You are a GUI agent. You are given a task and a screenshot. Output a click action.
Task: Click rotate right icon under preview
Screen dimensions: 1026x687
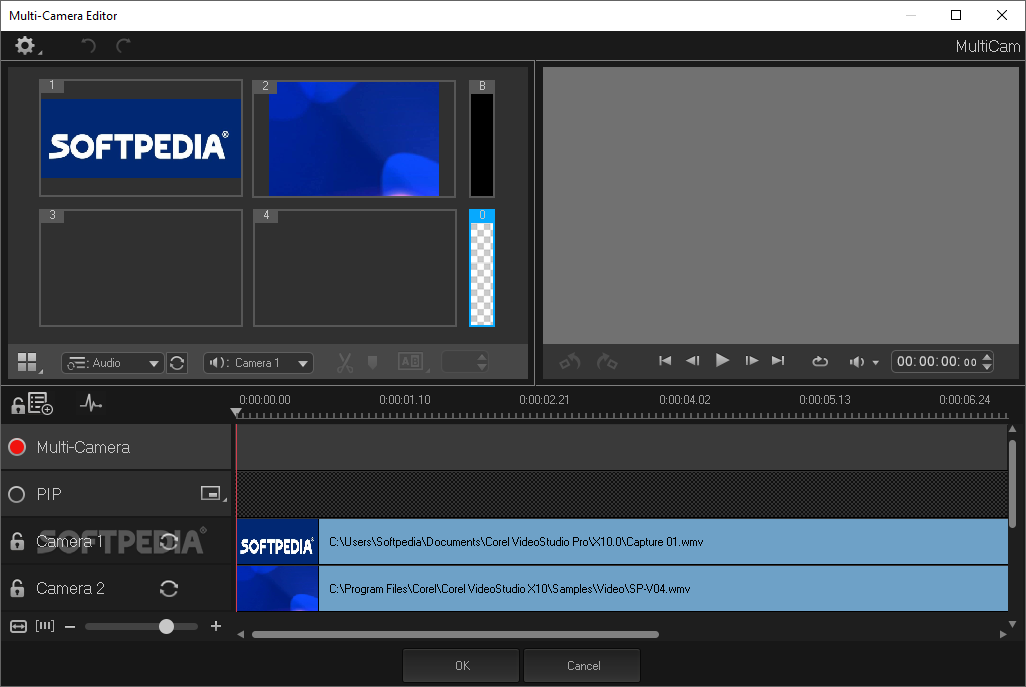coord(607,361)
